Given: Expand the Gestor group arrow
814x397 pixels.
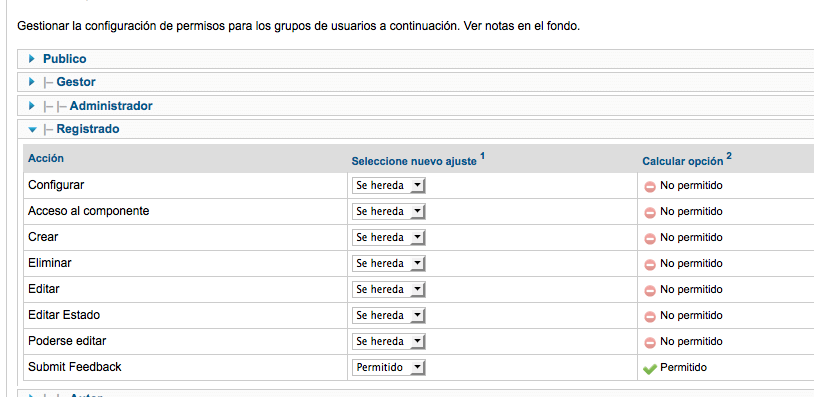Looking at the screenshot, I should (33, 81).
